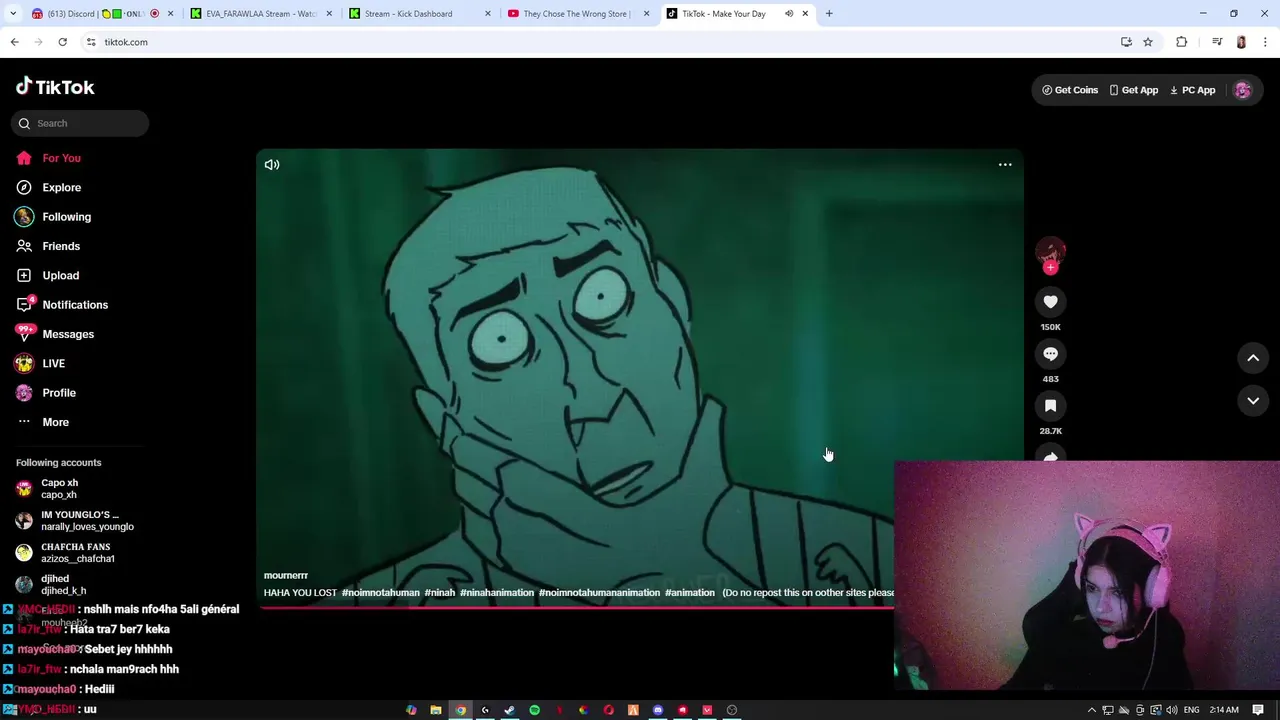Open the browser extensions puzzle icon
Image resolution: width=1280 pixels, height=720 pixels.
click(x=1181, y=42)
